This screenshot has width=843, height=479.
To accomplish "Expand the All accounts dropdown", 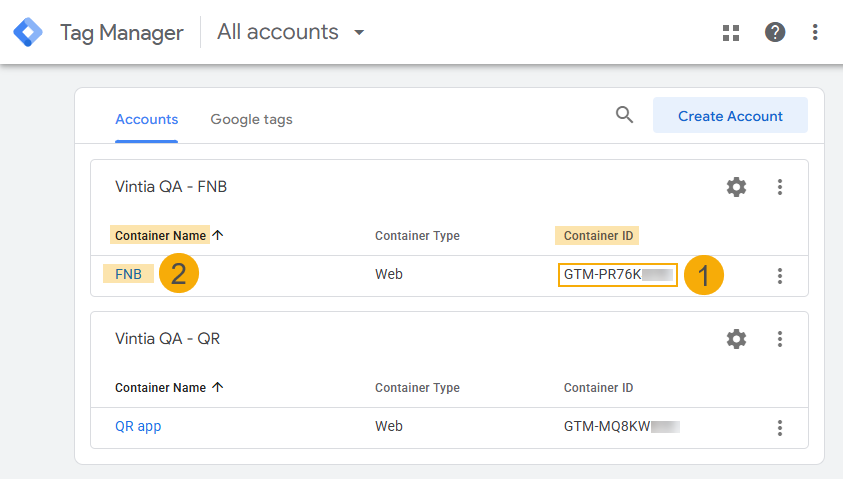I will (x=291, y=32).
